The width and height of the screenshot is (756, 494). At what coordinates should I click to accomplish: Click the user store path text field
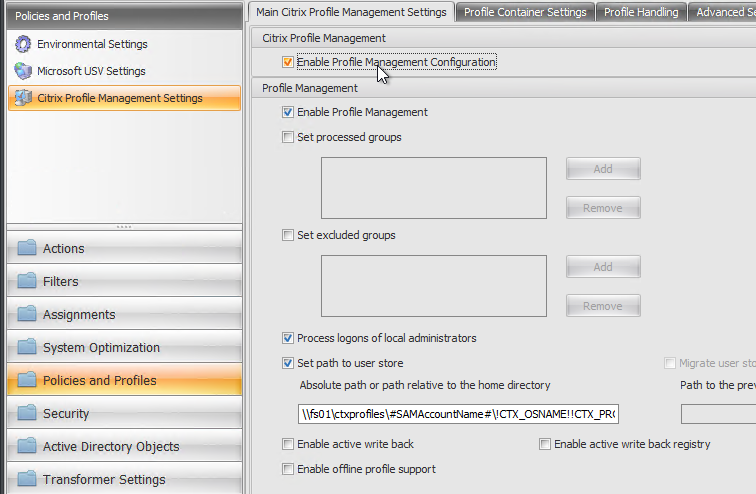[458, 414]
